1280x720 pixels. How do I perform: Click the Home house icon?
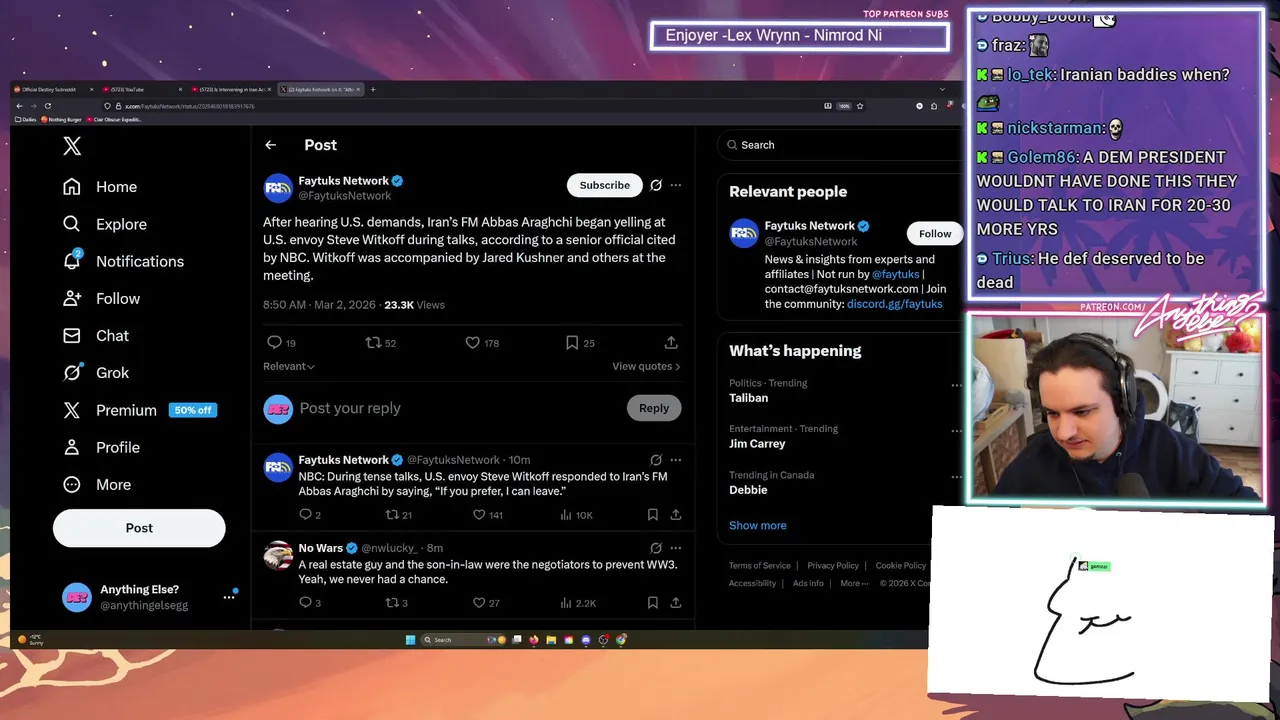[72, 187]
